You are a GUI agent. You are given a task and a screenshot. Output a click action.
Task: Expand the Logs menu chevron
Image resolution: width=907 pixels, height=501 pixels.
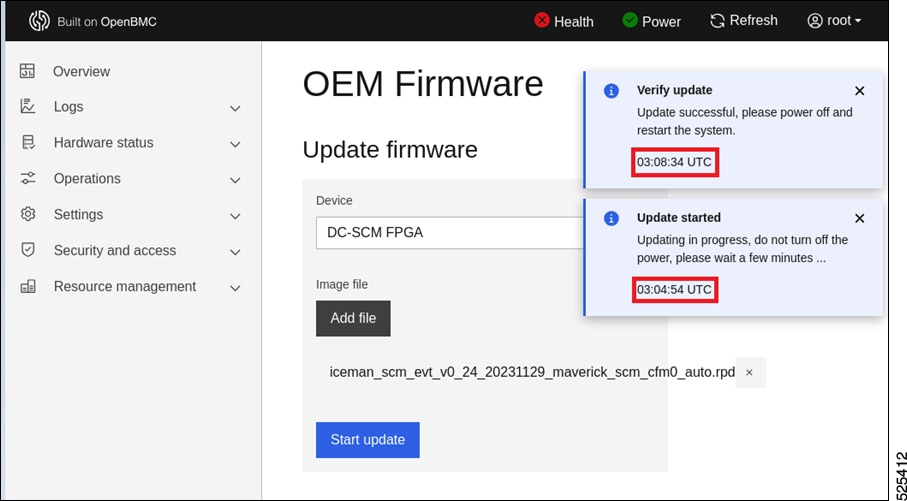tap(236, 108)
